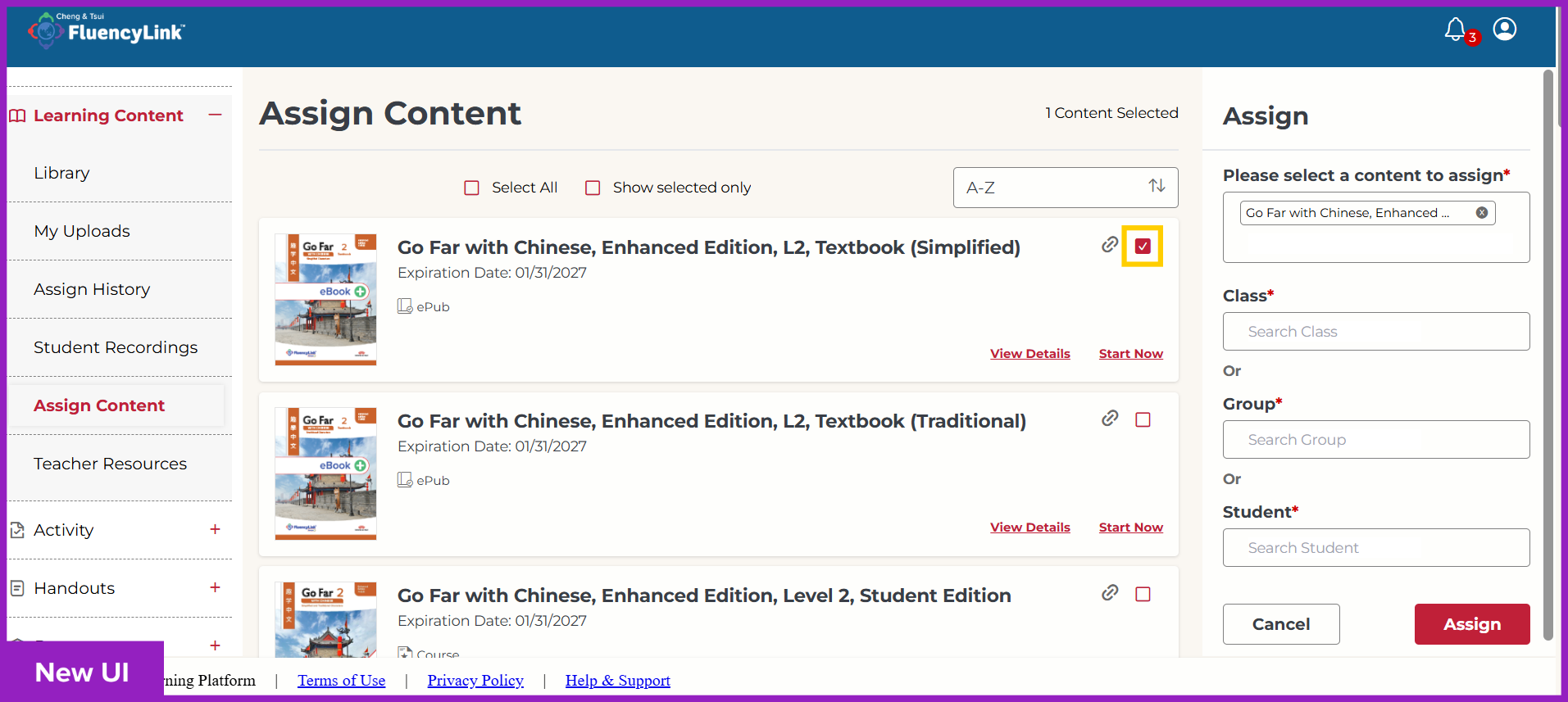The width and height of the screenshot is (1568, 702).
Task: Open the user profile icon
Action: click(x=1505, y=29)
